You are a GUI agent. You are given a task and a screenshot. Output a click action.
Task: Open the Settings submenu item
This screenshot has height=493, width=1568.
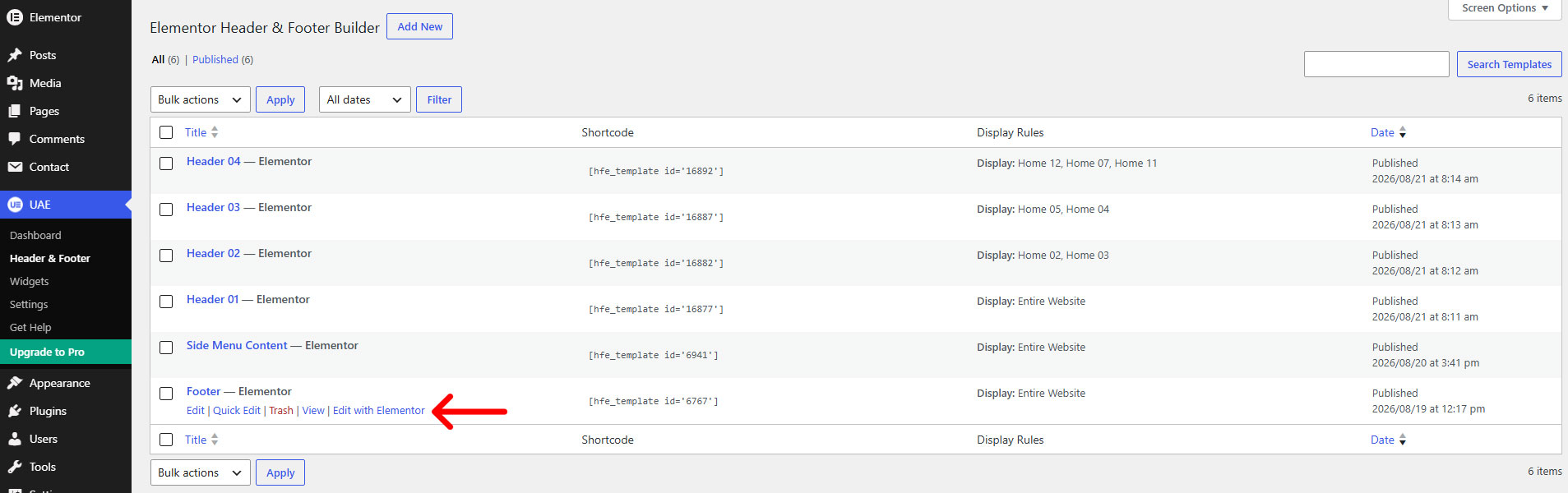[29, 304]
